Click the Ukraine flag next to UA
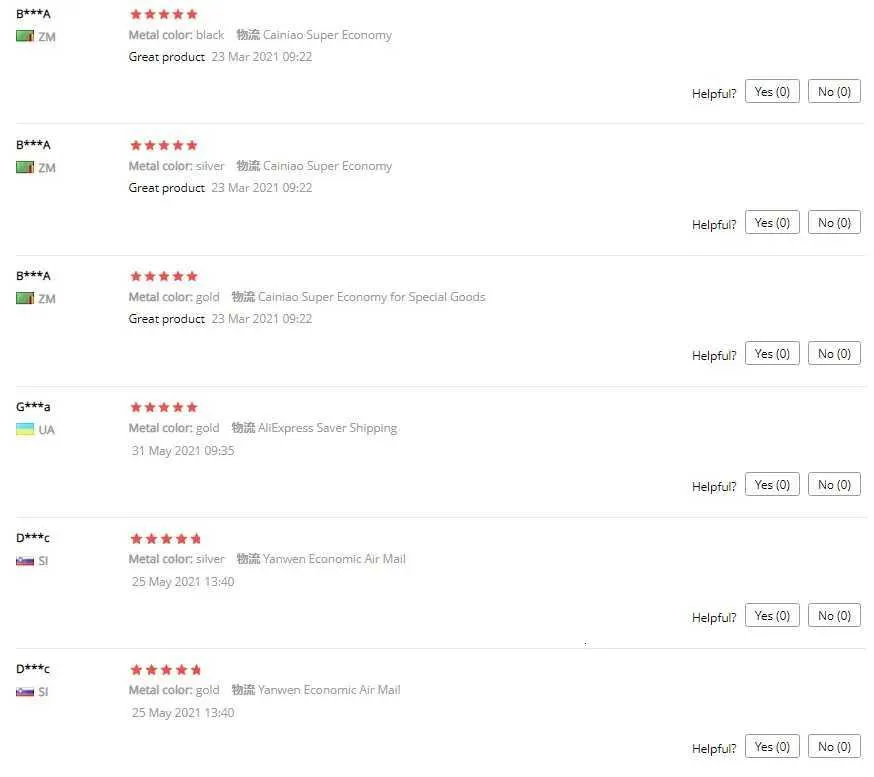874x777 pixels. tap(25, 430)
